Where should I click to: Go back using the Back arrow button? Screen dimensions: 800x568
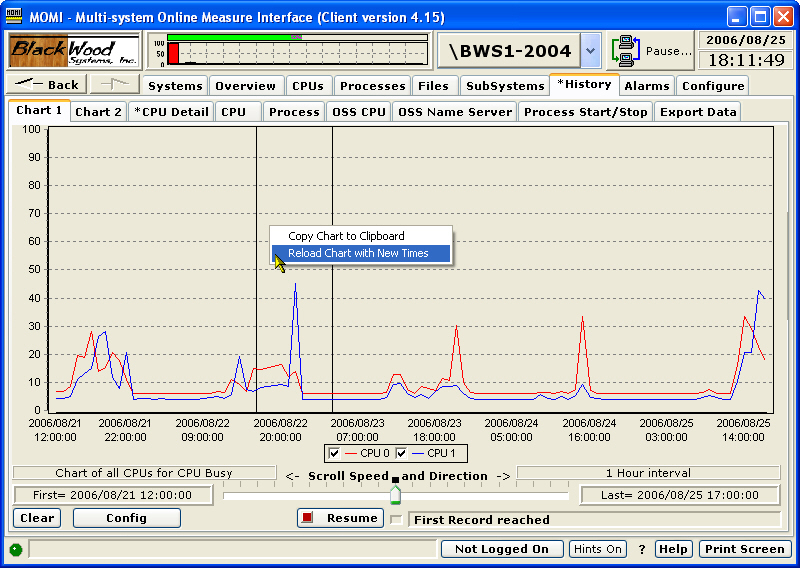[x=46, y=85]
